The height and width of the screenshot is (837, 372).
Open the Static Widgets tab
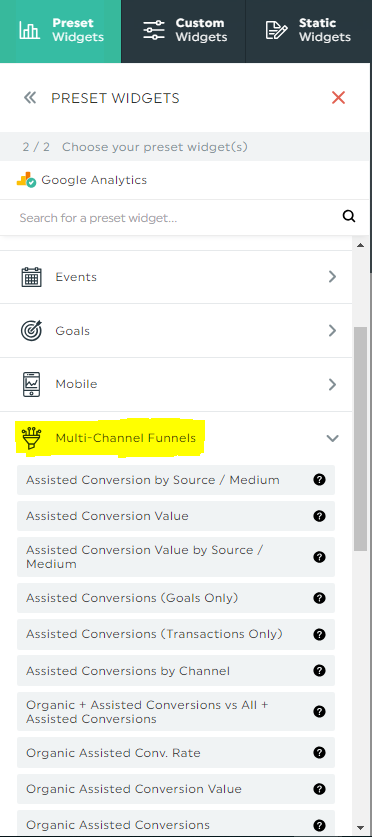pos(308,30)
